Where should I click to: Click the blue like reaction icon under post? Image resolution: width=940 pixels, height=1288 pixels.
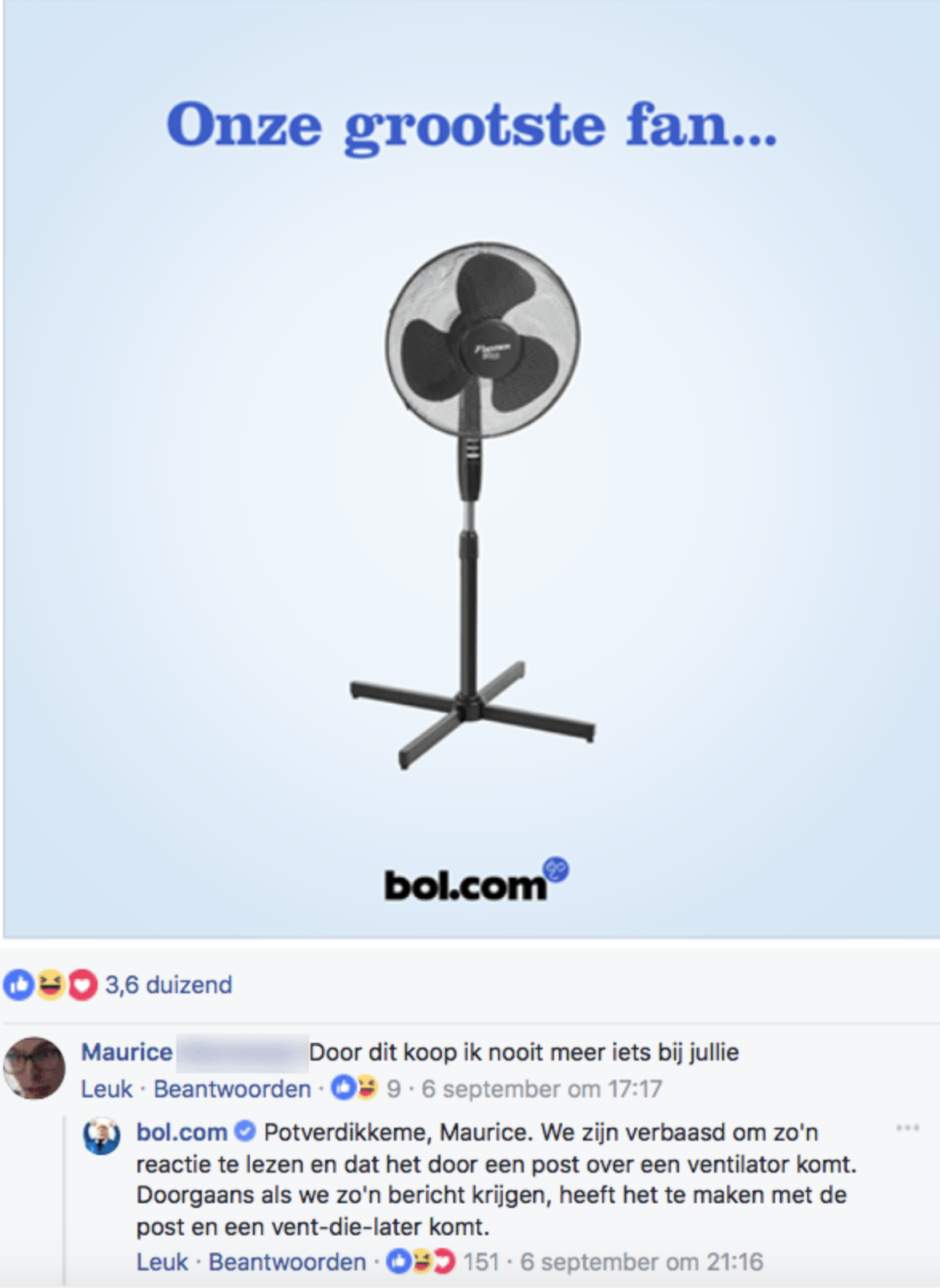(19, 984)
